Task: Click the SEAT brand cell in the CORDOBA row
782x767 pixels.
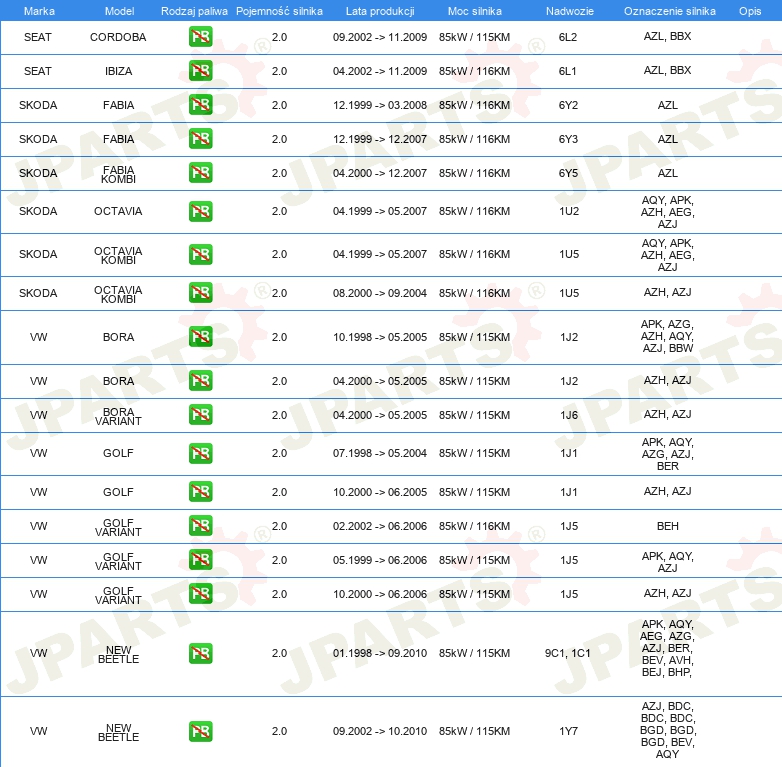Action: 38,37
